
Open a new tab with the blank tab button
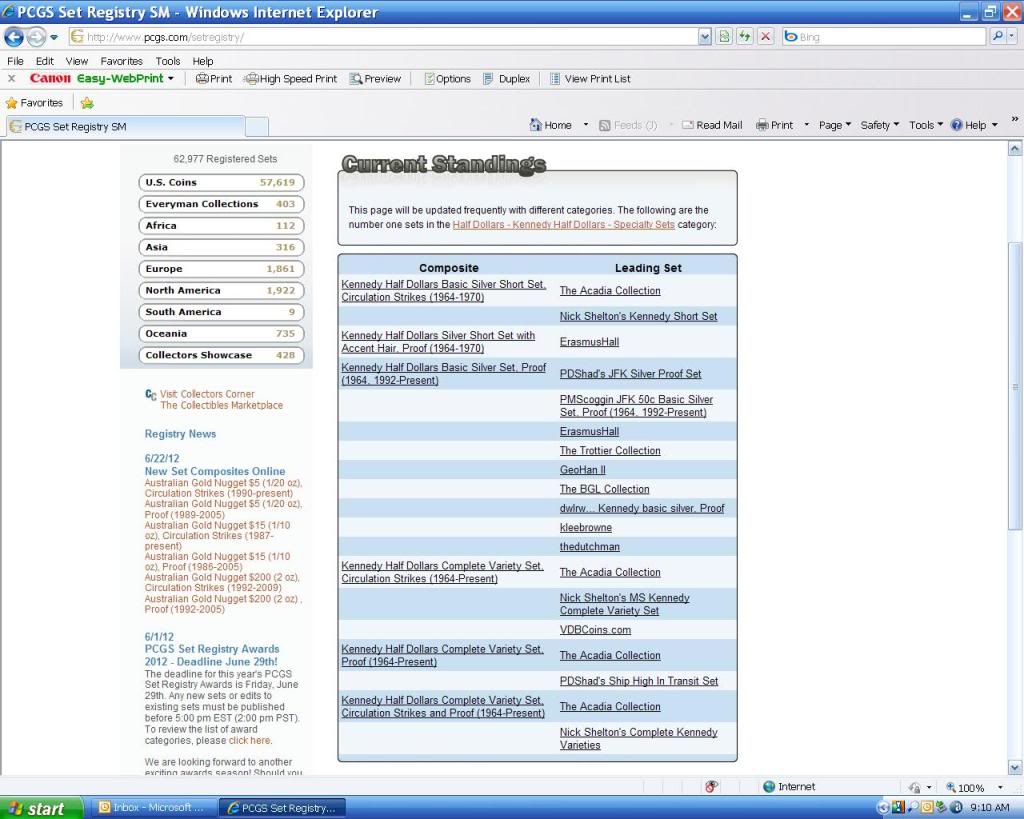(x=257, y=127)
